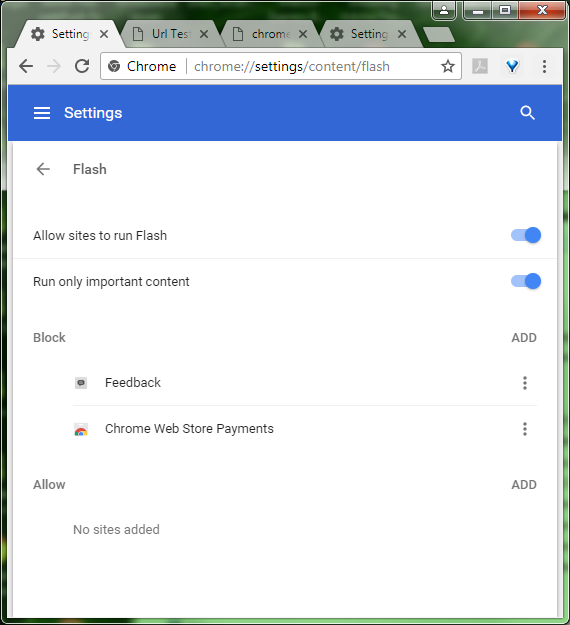The height and width of the screenshot is (625, 570).
Task: Open the user profile button in title bar
Action: (444, 10)
